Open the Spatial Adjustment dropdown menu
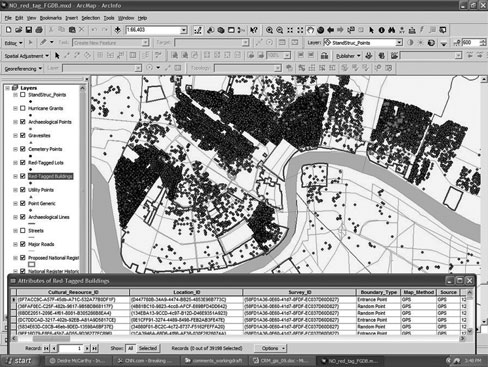The image size is (488, 367). [27, 56]
